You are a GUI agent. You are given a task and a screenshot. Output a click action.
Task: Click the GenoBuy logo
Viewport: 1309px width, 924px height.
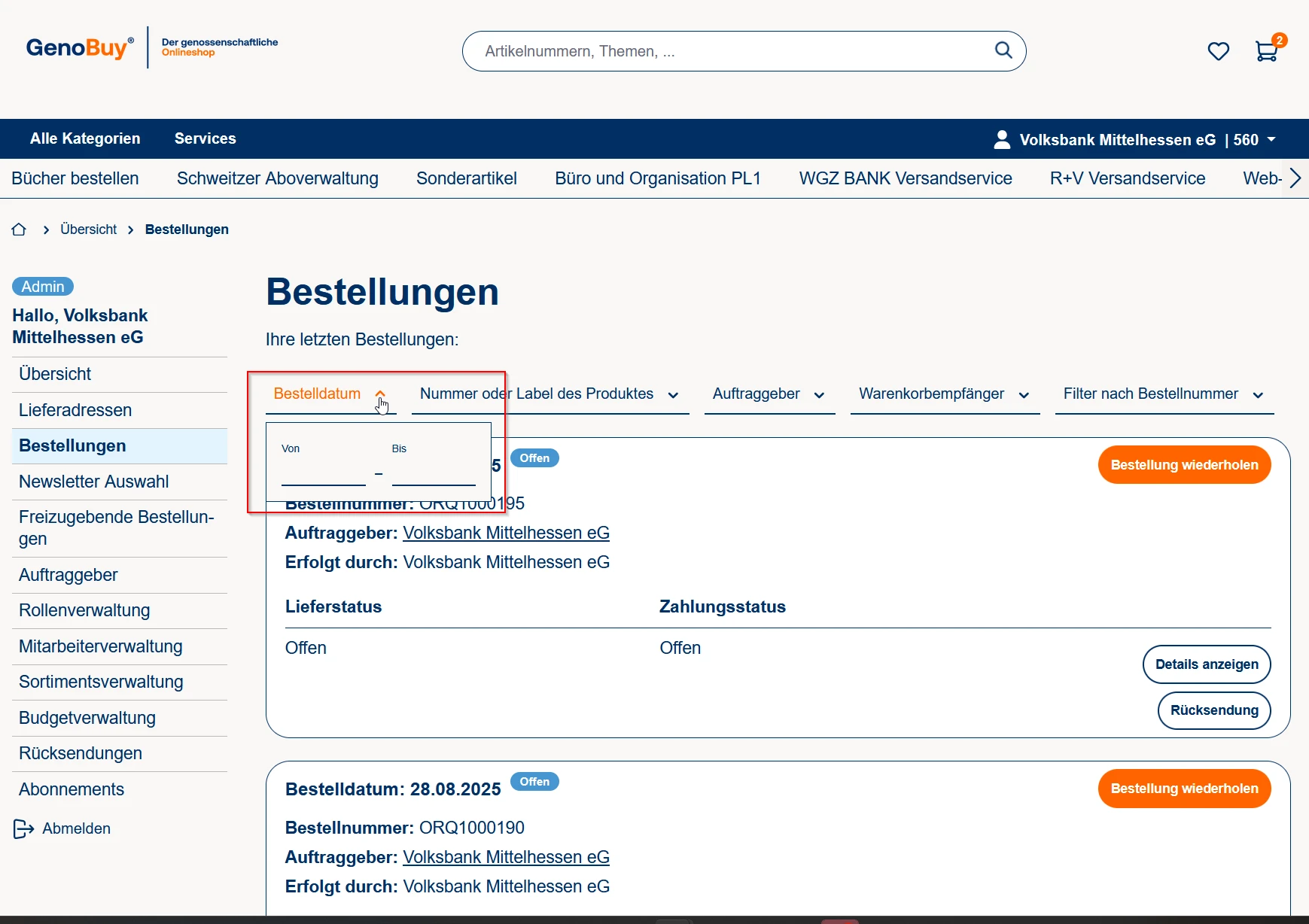click(x=80, y=48)
